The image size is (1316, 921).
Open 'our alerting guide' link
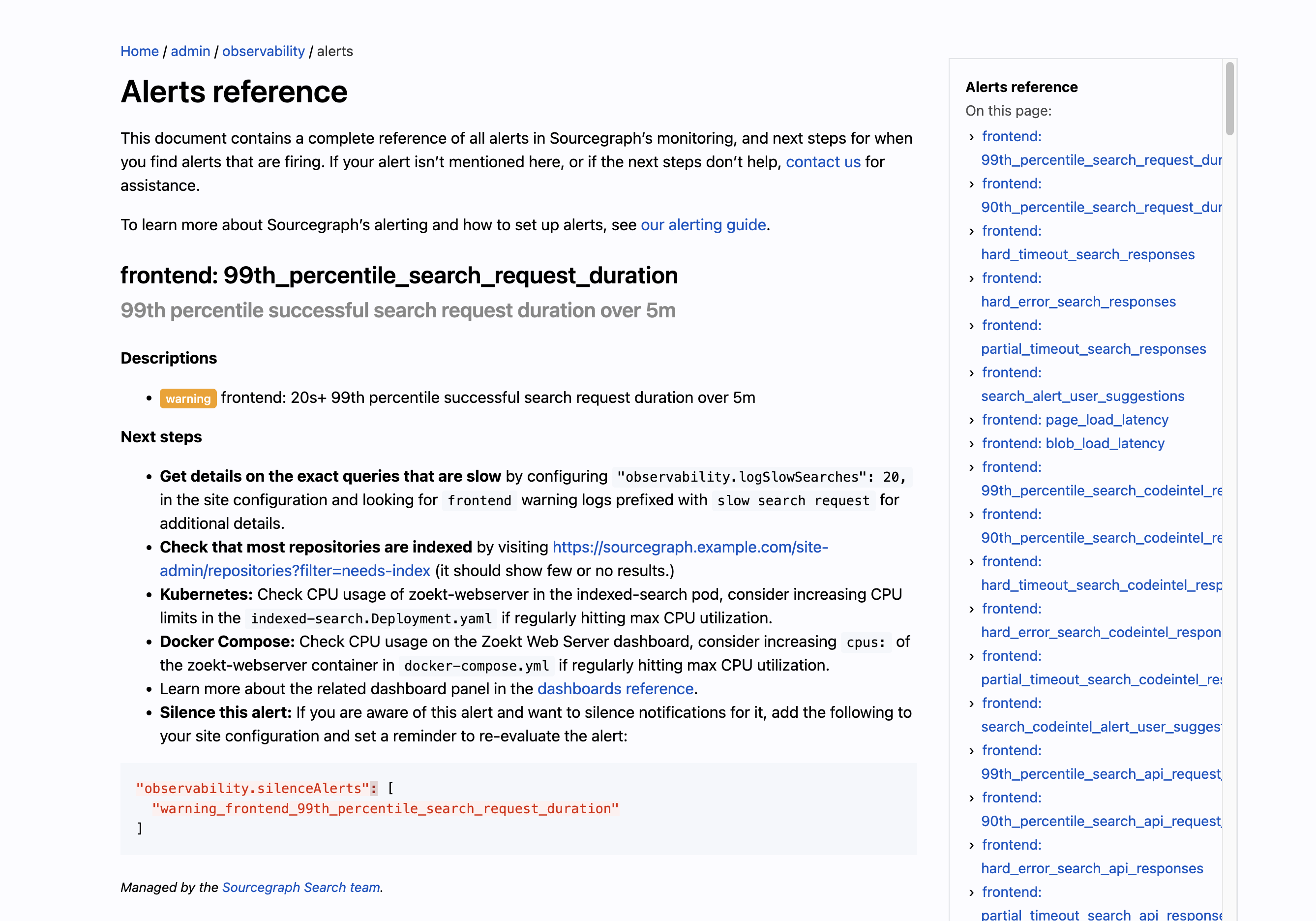[x=703, y=225]
